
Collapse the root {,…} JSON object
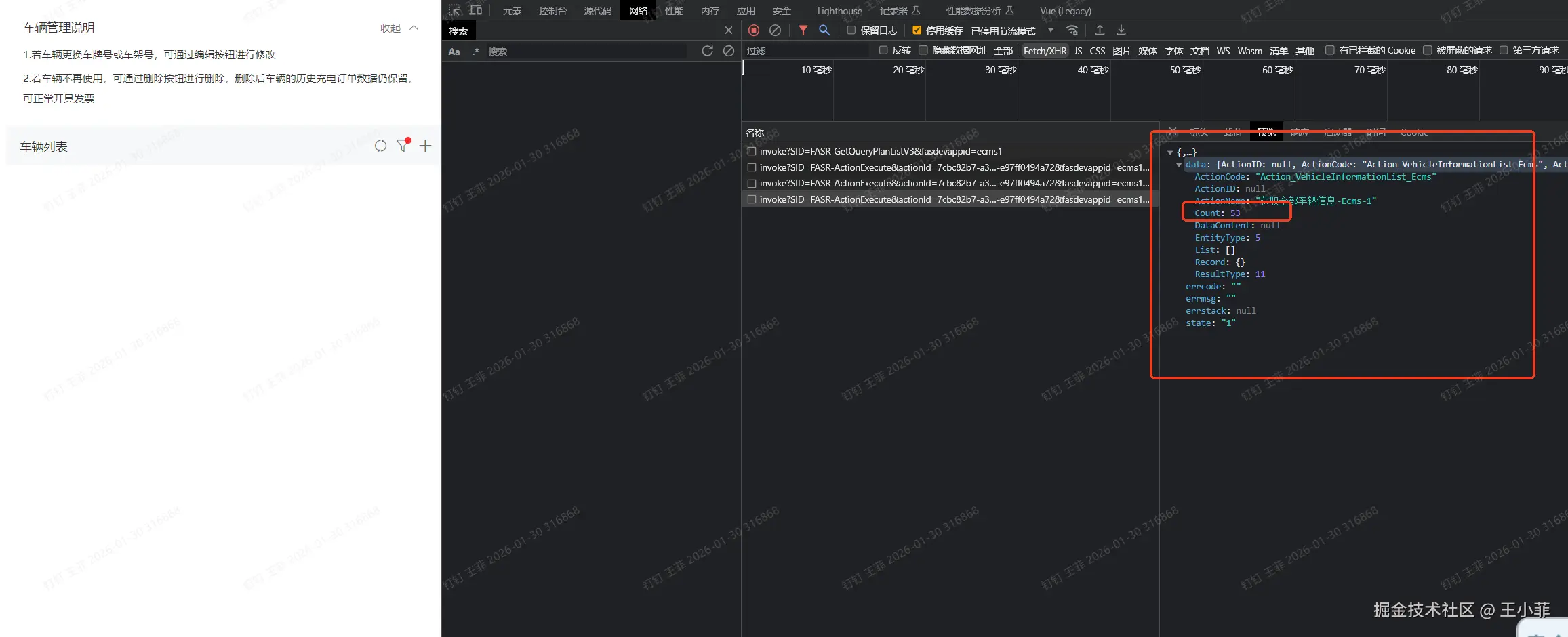(1170, 152)
